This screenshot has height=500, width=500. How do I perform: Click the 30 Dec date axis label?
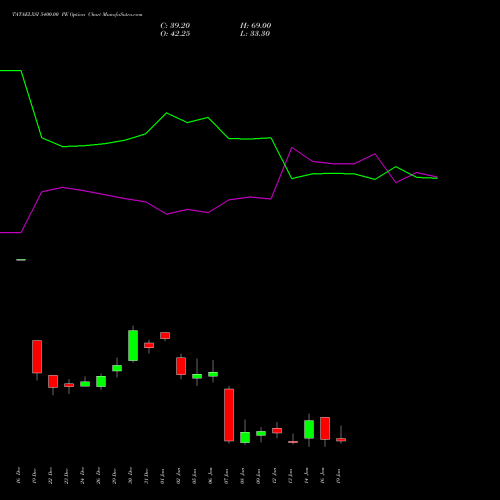(130, 476)
